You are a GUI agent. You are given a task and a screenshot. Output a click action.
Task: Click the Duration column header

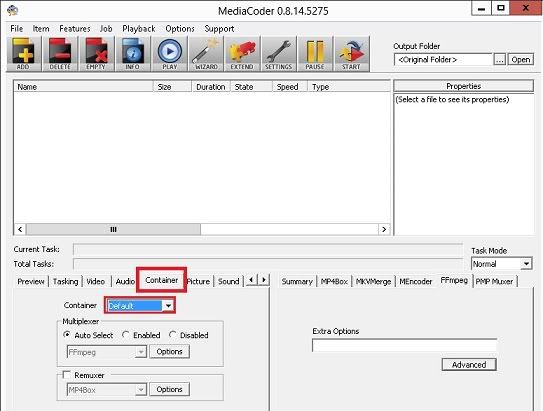pyautogui.click(x=211, y=87)
